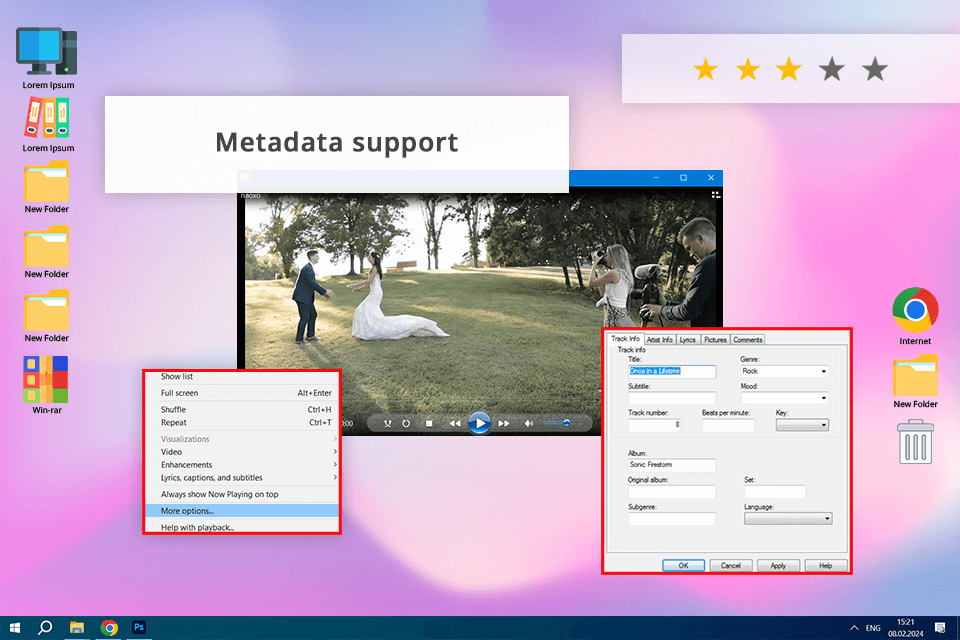
Task: Click the Subtitle input field
Action: click(672, 398)
